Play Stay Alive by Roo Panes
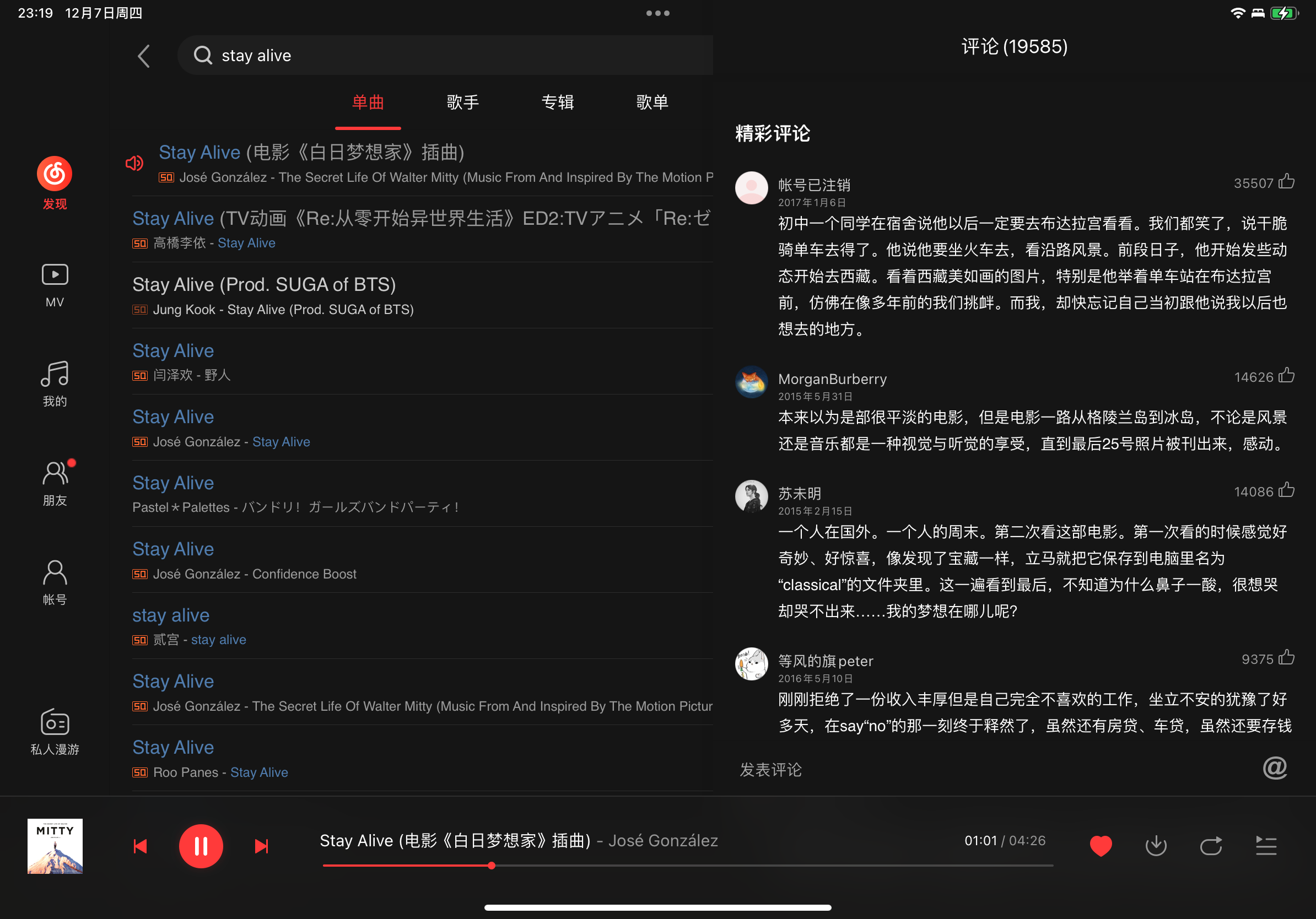The image size is (1316, 919). pyautogui.click(x=423, y=759)
